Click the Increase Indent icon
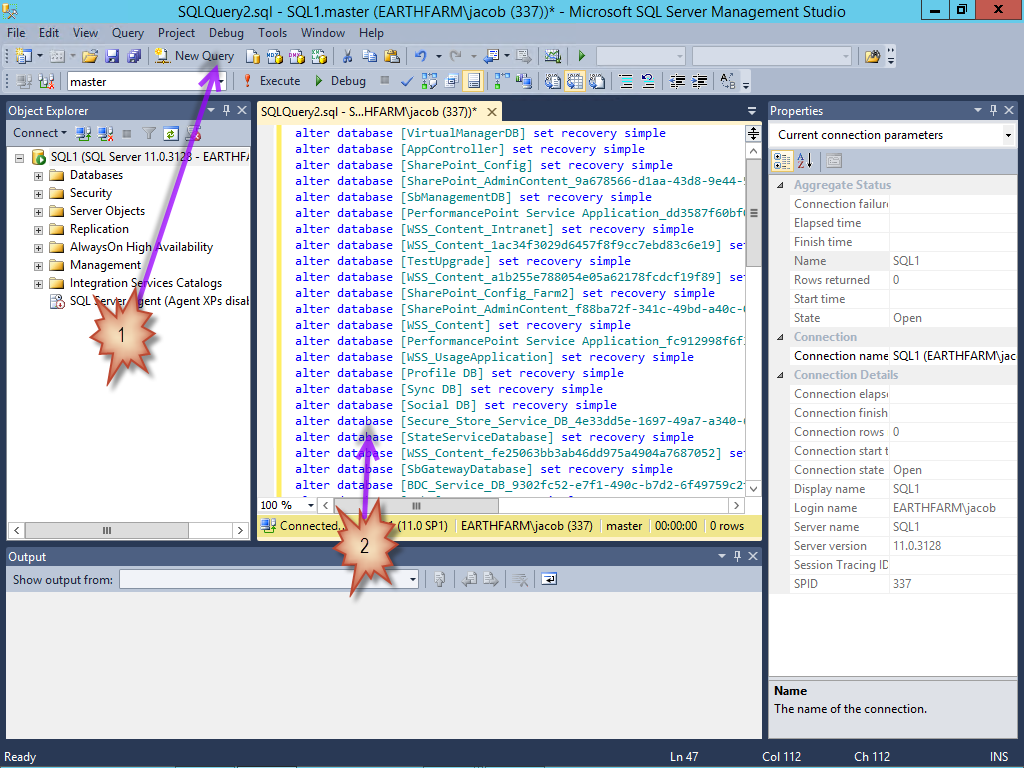The width and height of the screenshot is (1024, 768). pos(699,82)
